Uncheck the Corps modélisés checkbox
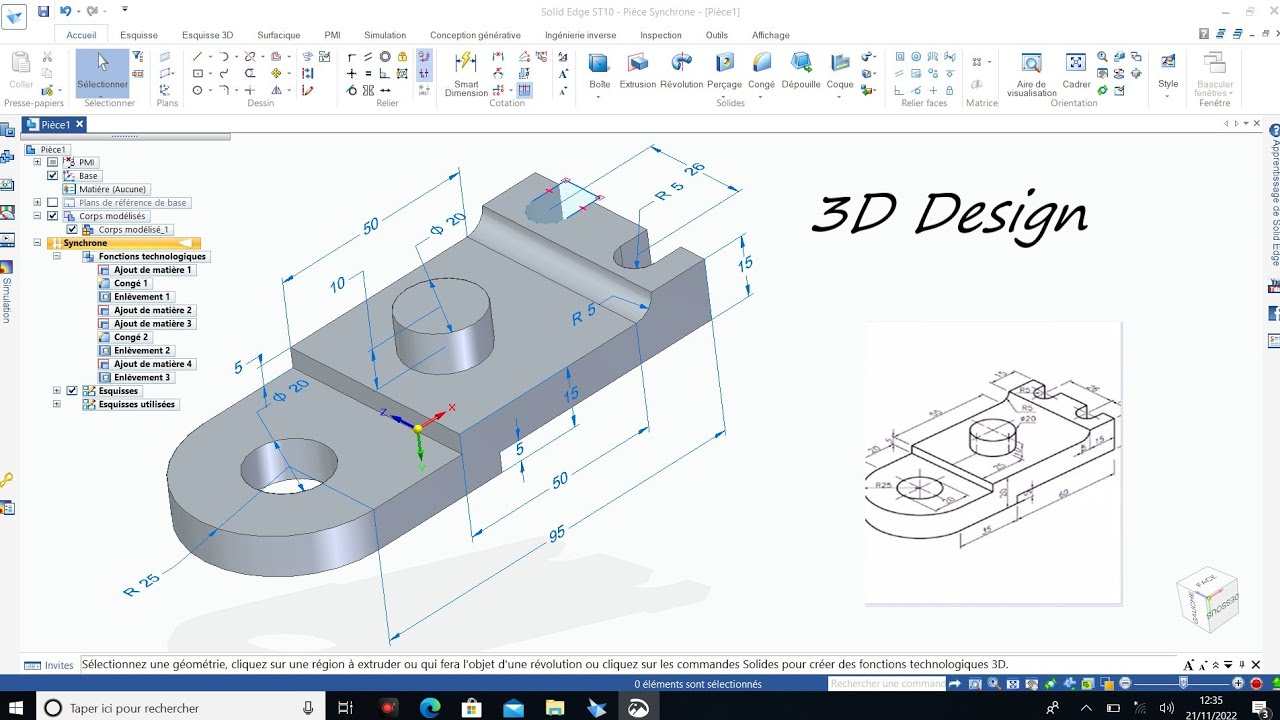1280x720 pixels. [x=53, y=216]
